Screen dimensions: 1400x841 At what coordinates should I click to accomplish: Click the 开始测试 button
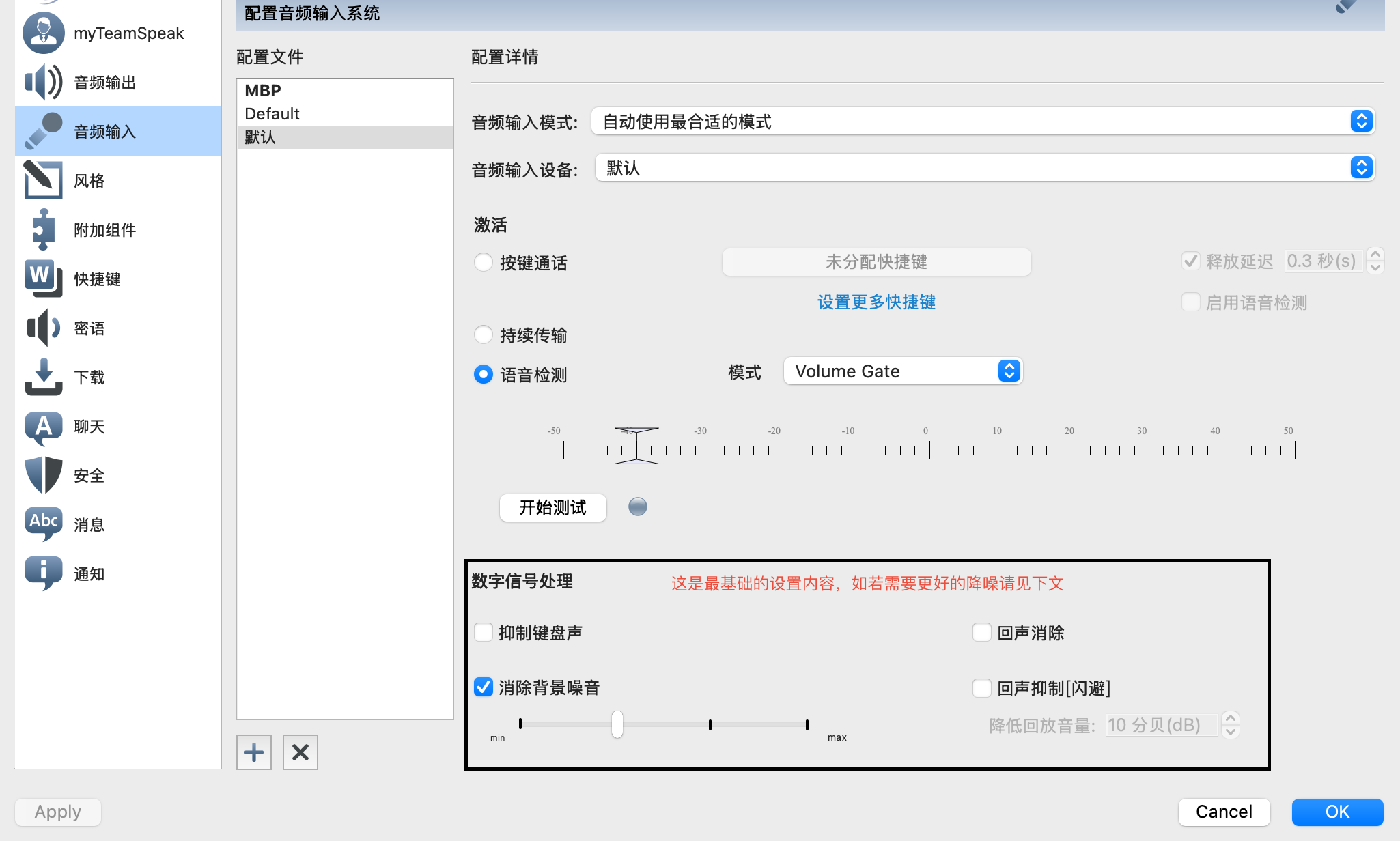(x=552, y=507)
